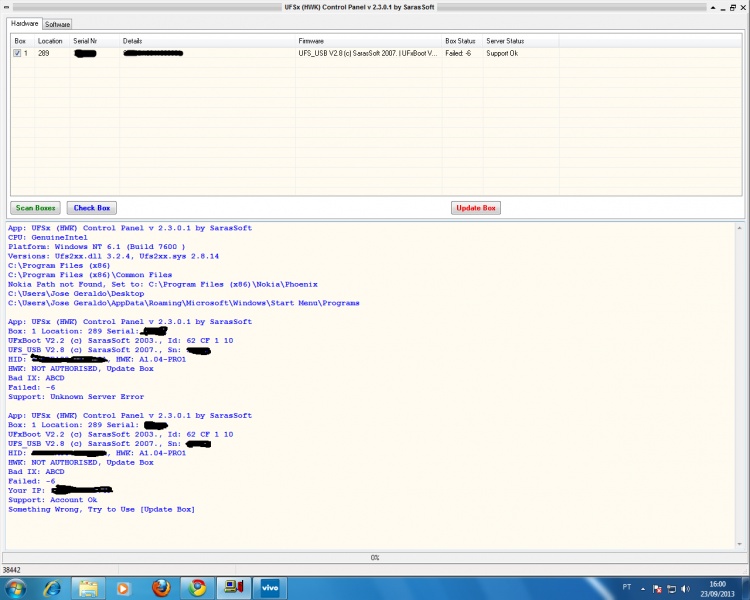Click the Show Desktop strip beside the clock
This screenshot has width=750, height=600.
(x=747, y=588)
